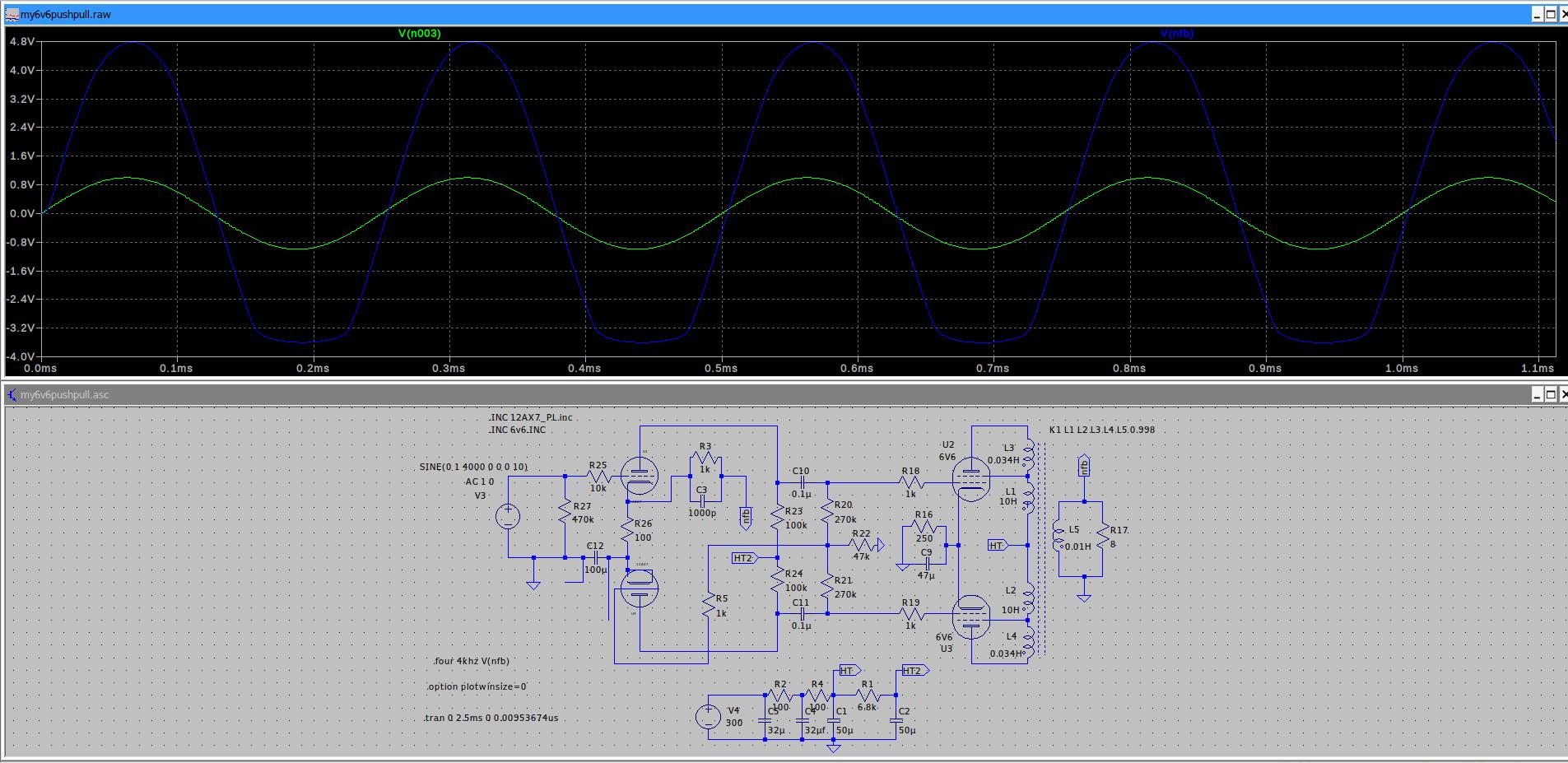Viewport: 1568px width, 763px height.
Task: Click the U2 6V6 output tube
Action: coord(970,480)
